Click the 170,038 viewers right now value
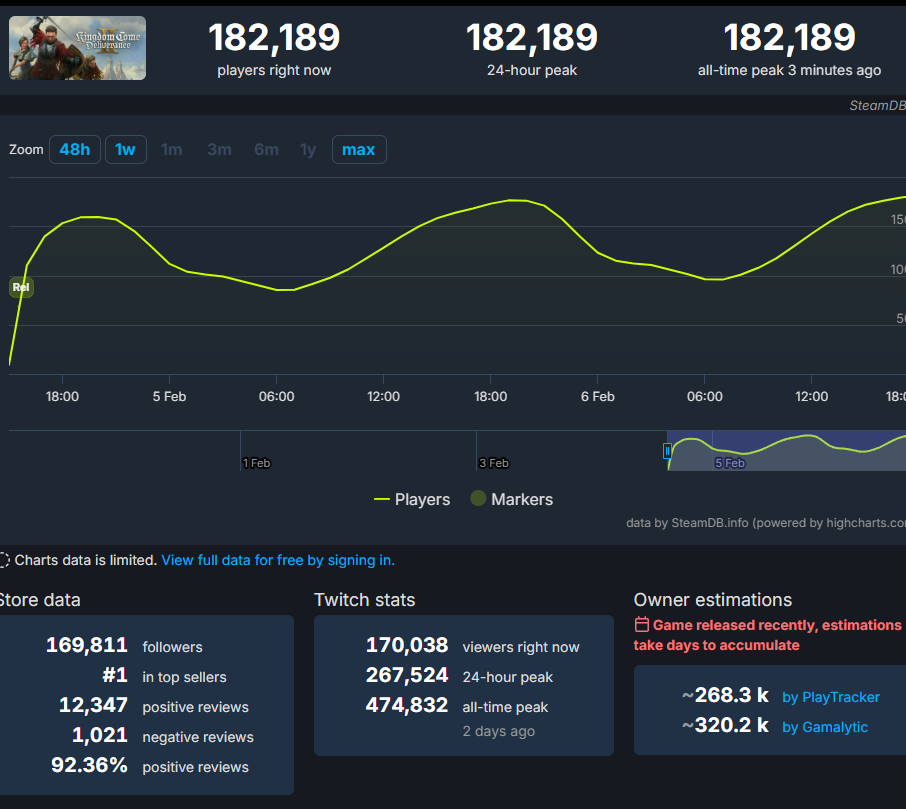Viewport: 906px width, 809px height. pos(407,645)
